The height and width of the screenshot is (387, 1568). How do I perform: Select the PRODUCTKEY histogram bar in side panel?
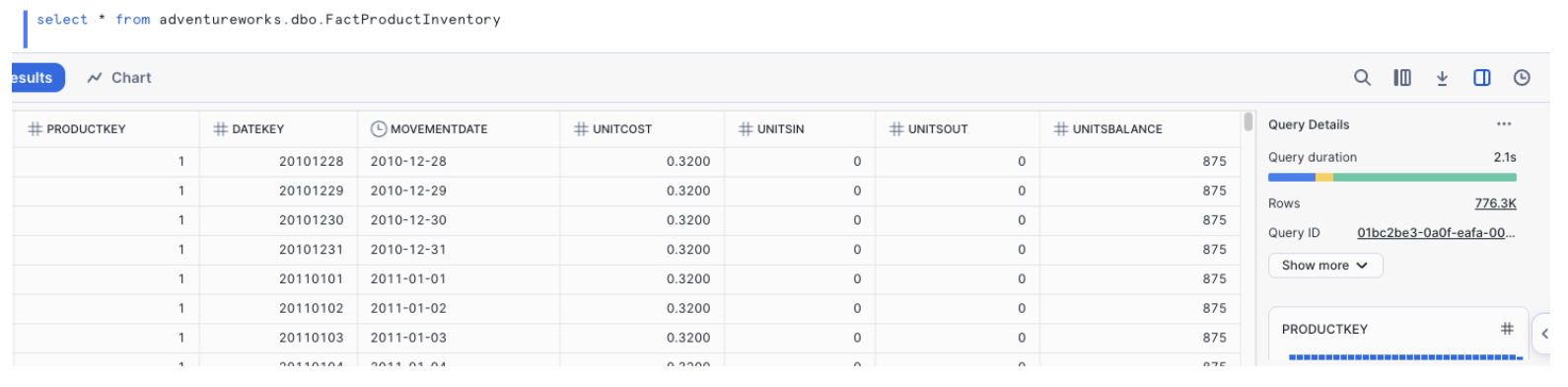pos(1405,357)
